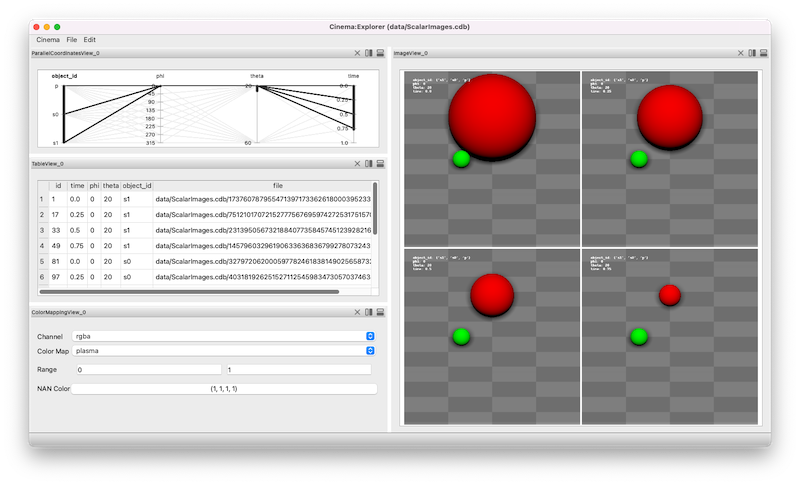Open the Cinema menu
Image resolution: width=800 pixels, height=485 pixels.
pos(48,40)
